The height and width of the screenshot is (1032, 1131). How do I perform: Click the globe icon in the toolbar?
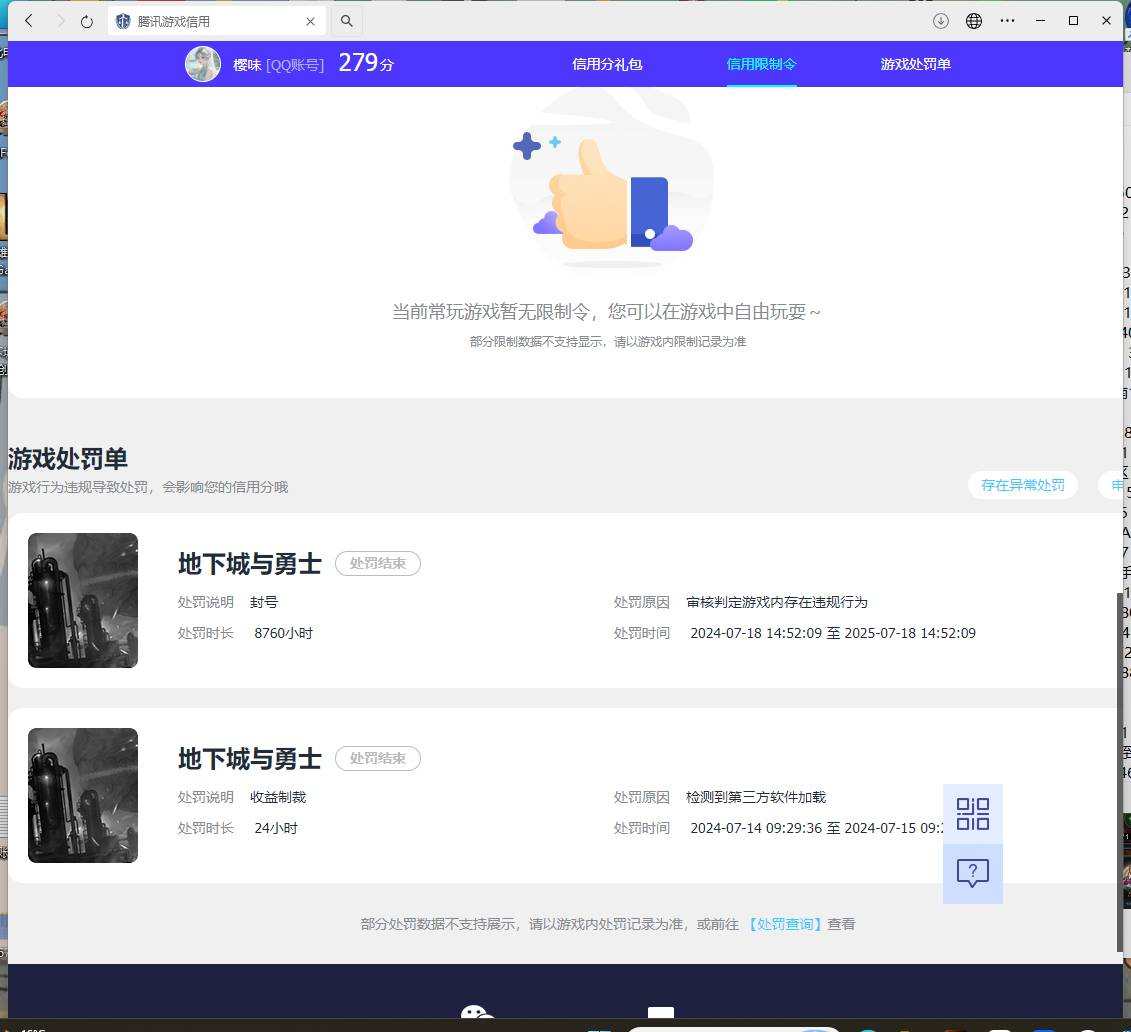974,21
